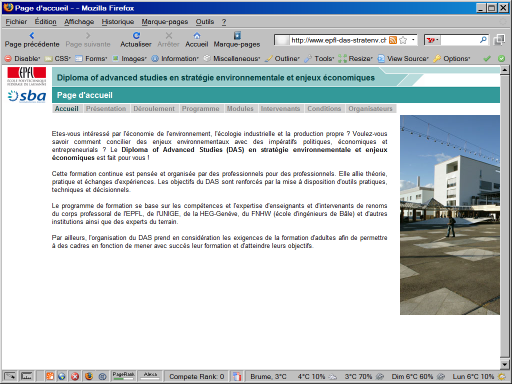Click the orange icon in status bar
Screen dimensions: 512x384
(x=50, y=376)
